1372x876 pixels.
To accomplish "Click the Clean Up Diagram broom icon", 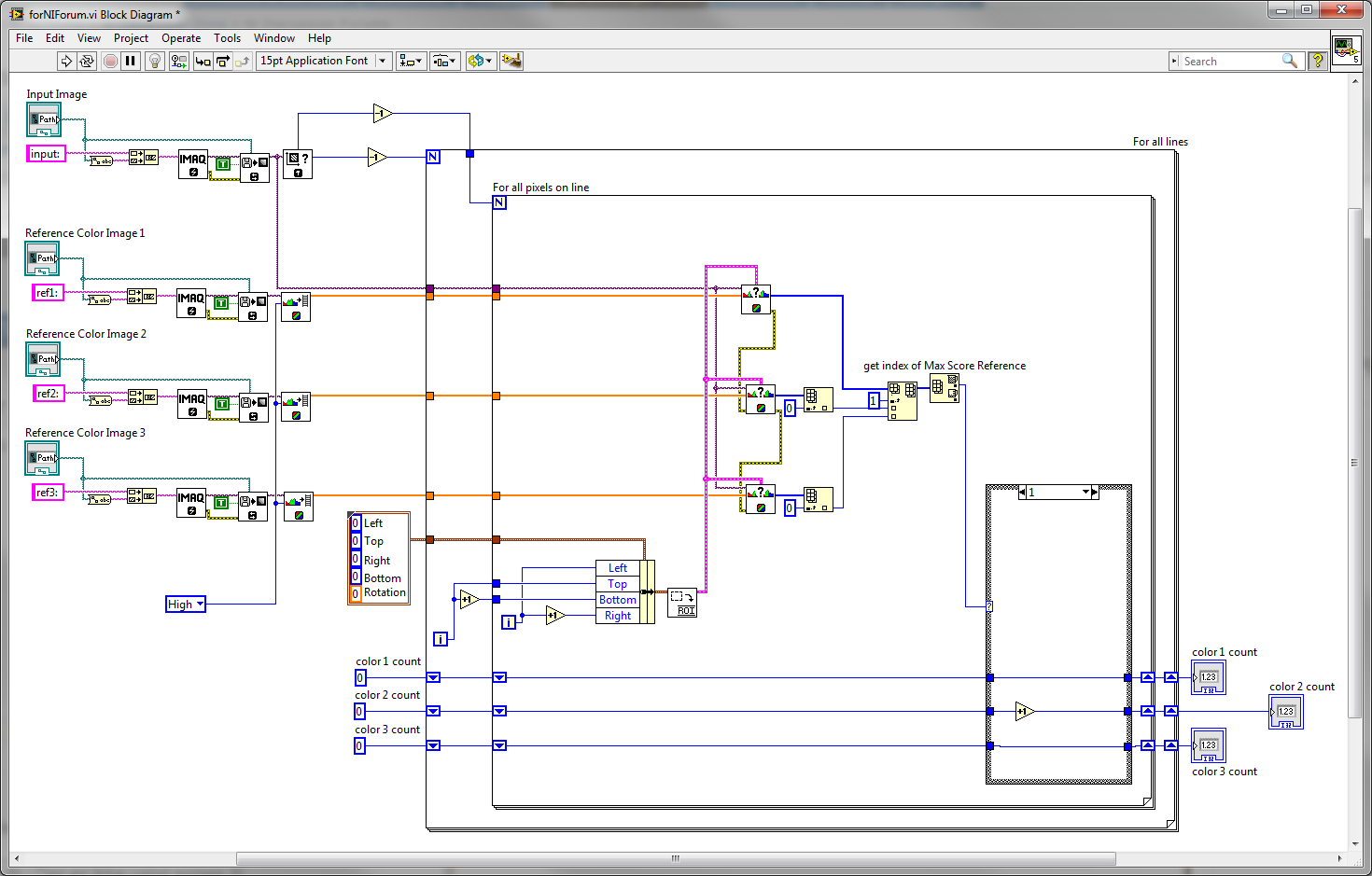I will click(x=511, y=61).
